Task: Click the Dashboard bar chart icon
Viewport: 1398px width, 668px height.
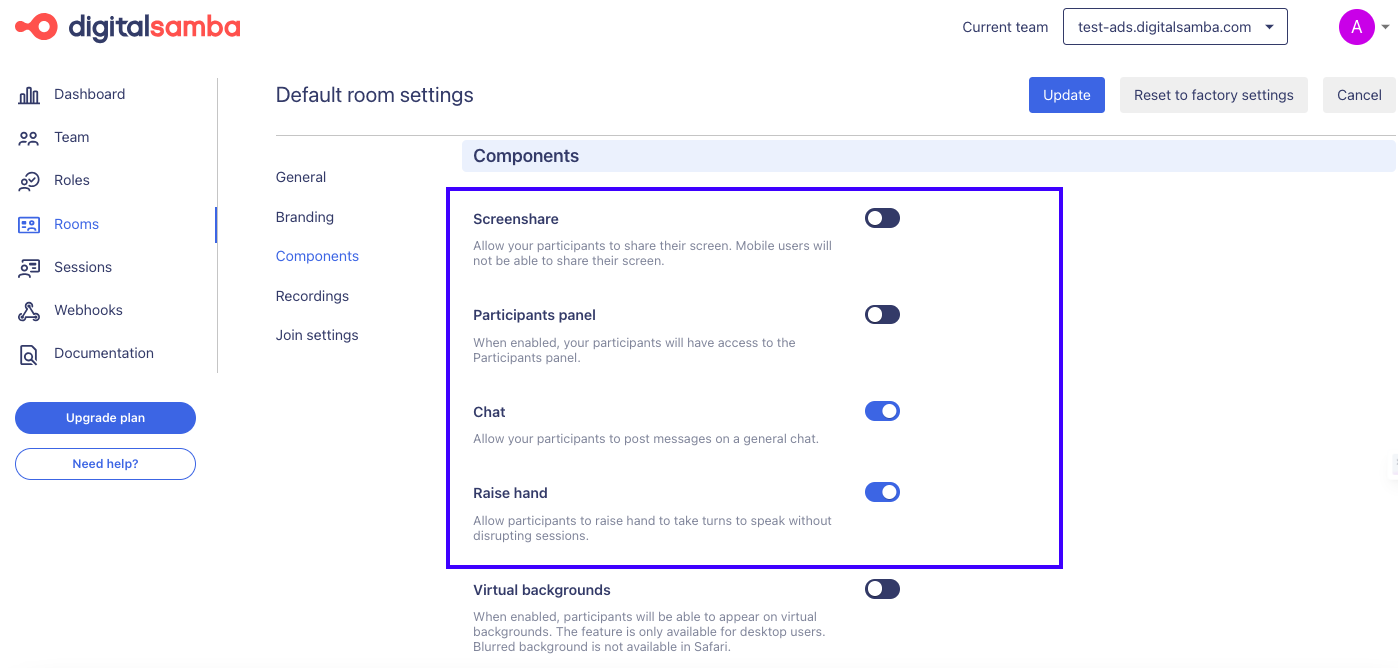Action: click(x=29, y=95)
